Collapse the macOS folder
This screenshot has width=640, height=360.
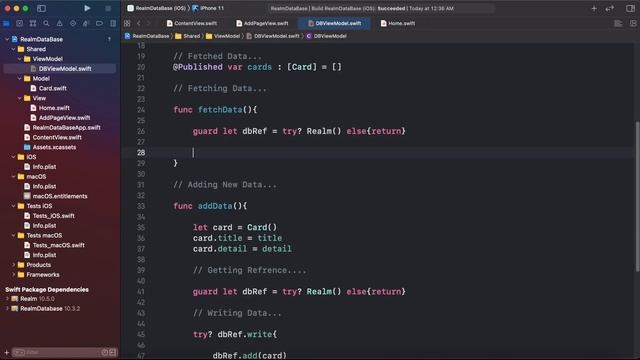pos(13,176)
